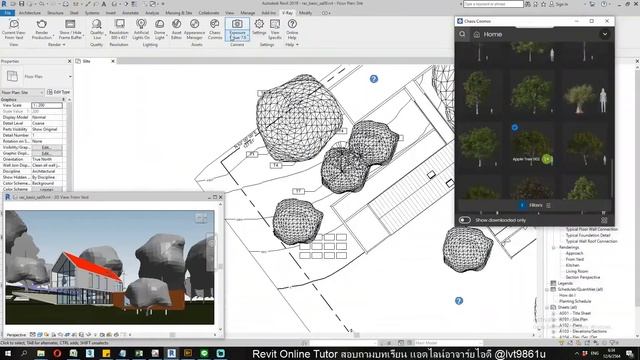Screen dimensions: 640x360
Task: Click the blue downloaded badge on Apple Tree
Action: (x=515, y=127)
